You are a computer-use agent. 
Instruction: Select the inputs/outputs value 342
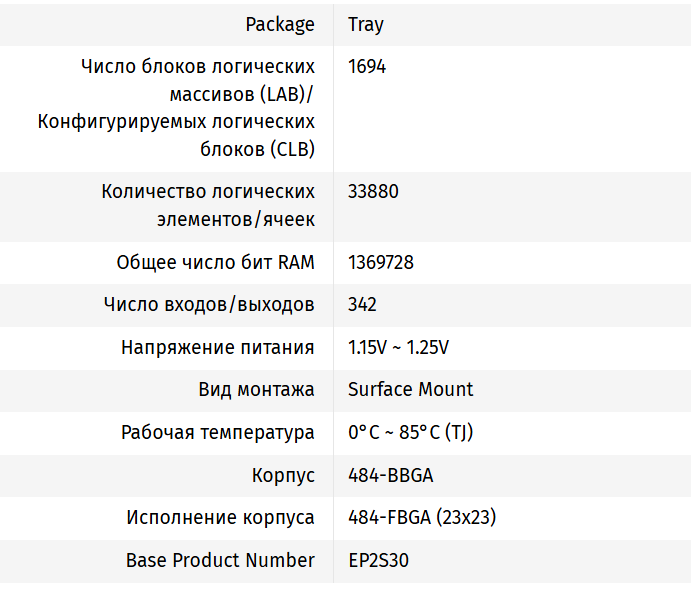(x=362, y=305)
